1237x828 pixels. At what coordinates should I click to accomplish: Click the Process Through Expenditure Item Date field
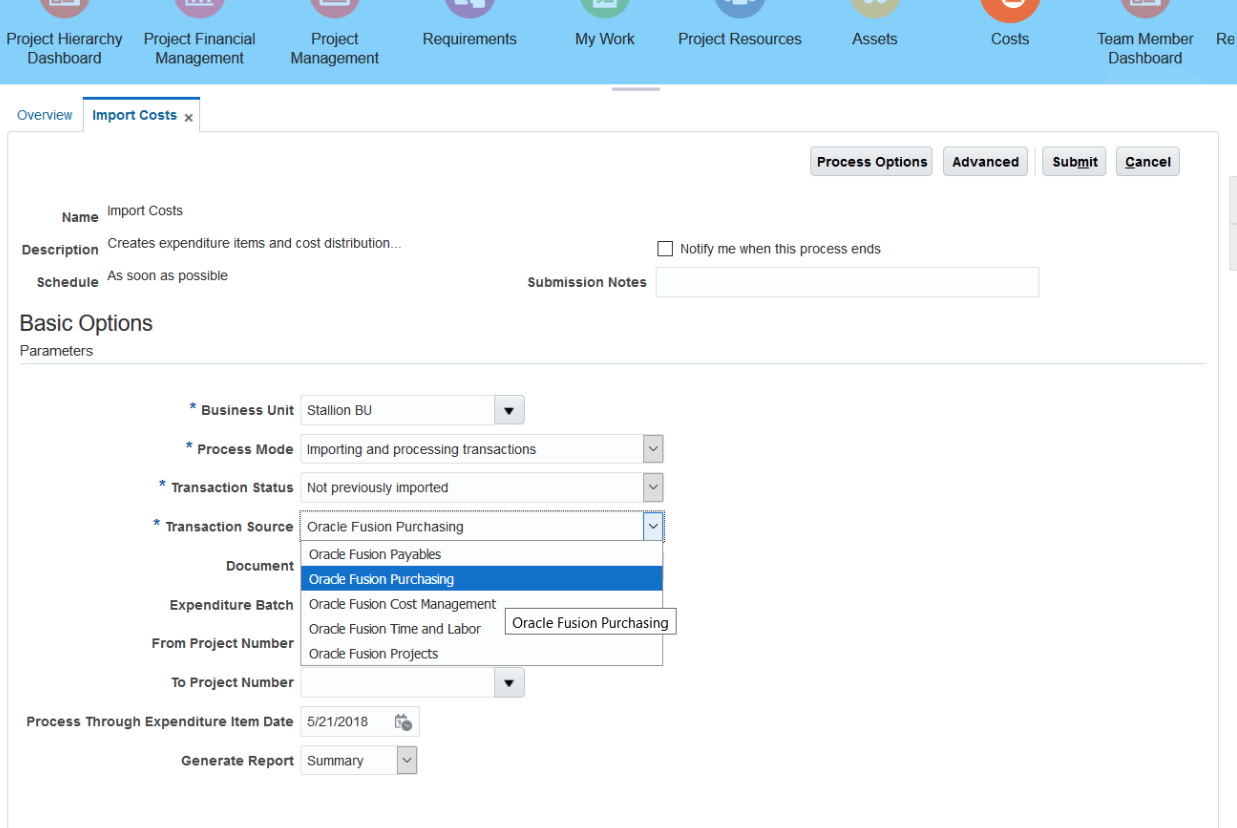[x=346, y=722]
